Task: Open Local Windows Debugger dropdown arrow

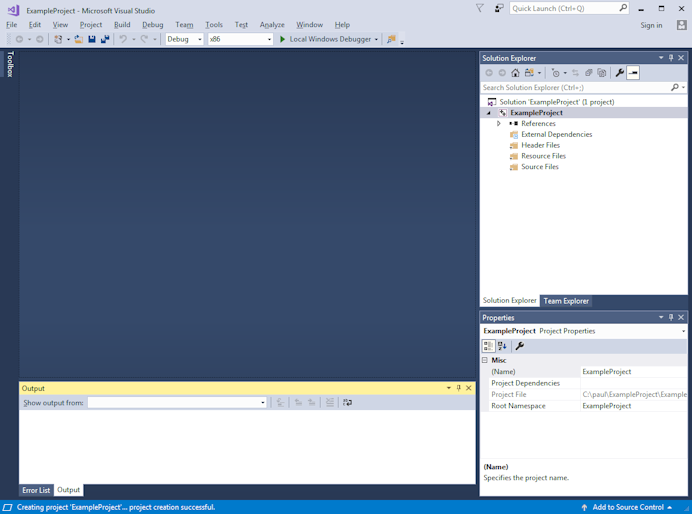Action: coord(376,39)
